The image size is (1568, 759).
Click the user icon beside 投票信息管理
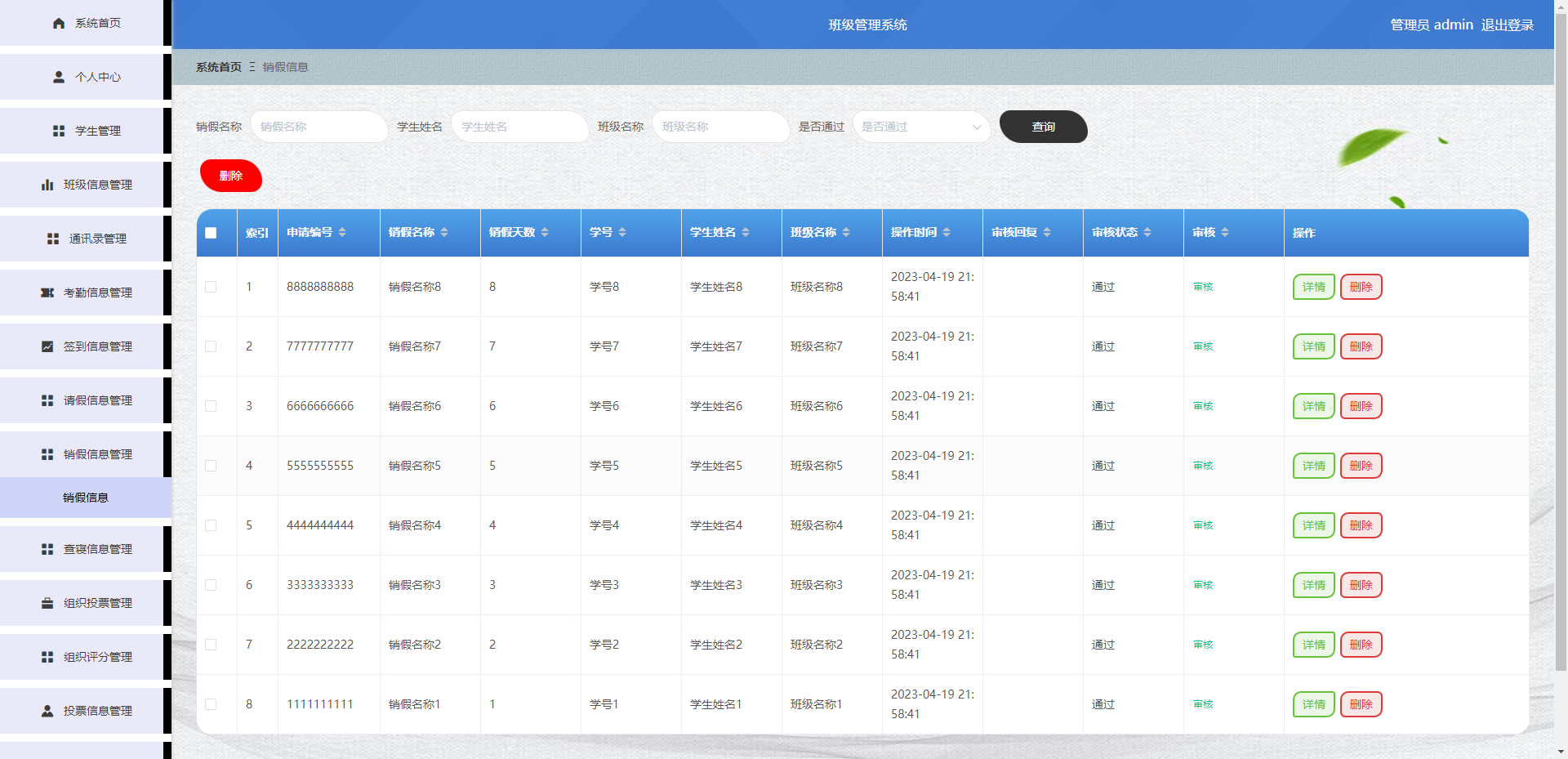pos(47,712)
